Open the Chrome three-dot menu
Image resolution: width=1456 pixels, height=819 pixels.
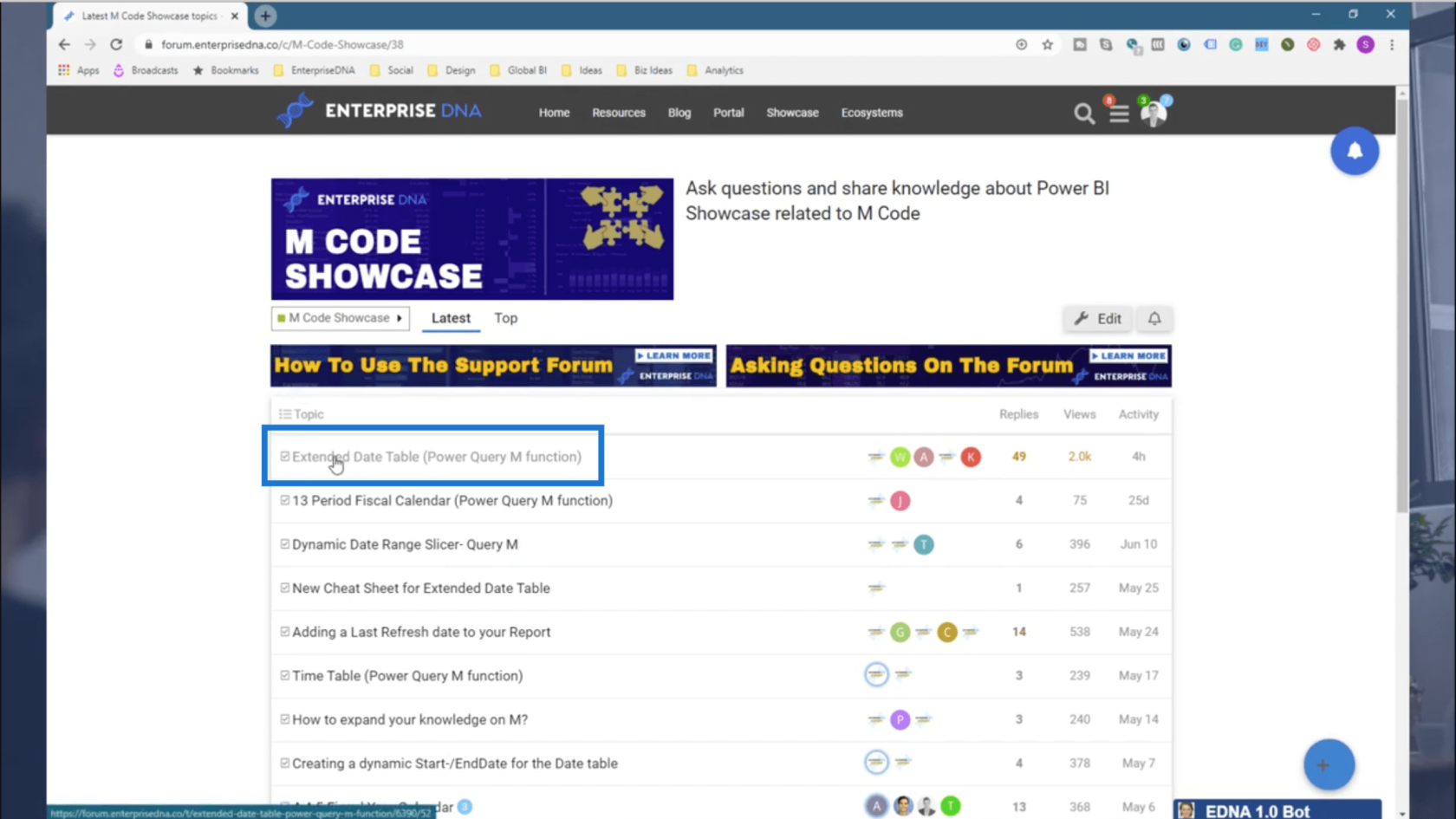1392,44
